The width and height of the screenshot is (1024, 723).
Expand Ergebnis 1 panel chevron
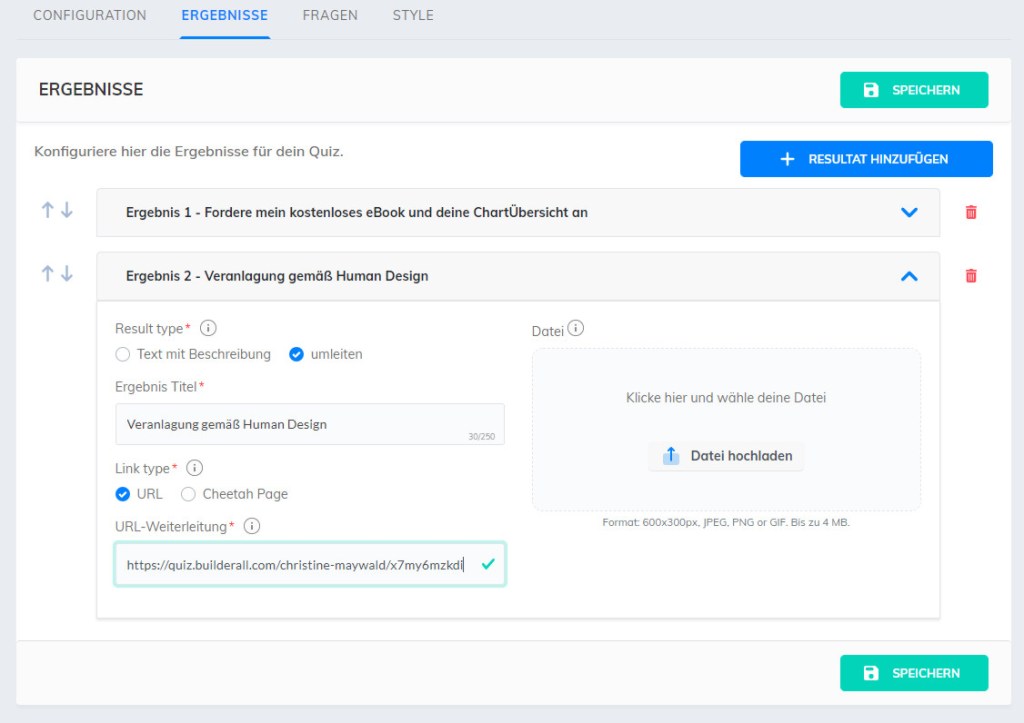coord(908,212)
